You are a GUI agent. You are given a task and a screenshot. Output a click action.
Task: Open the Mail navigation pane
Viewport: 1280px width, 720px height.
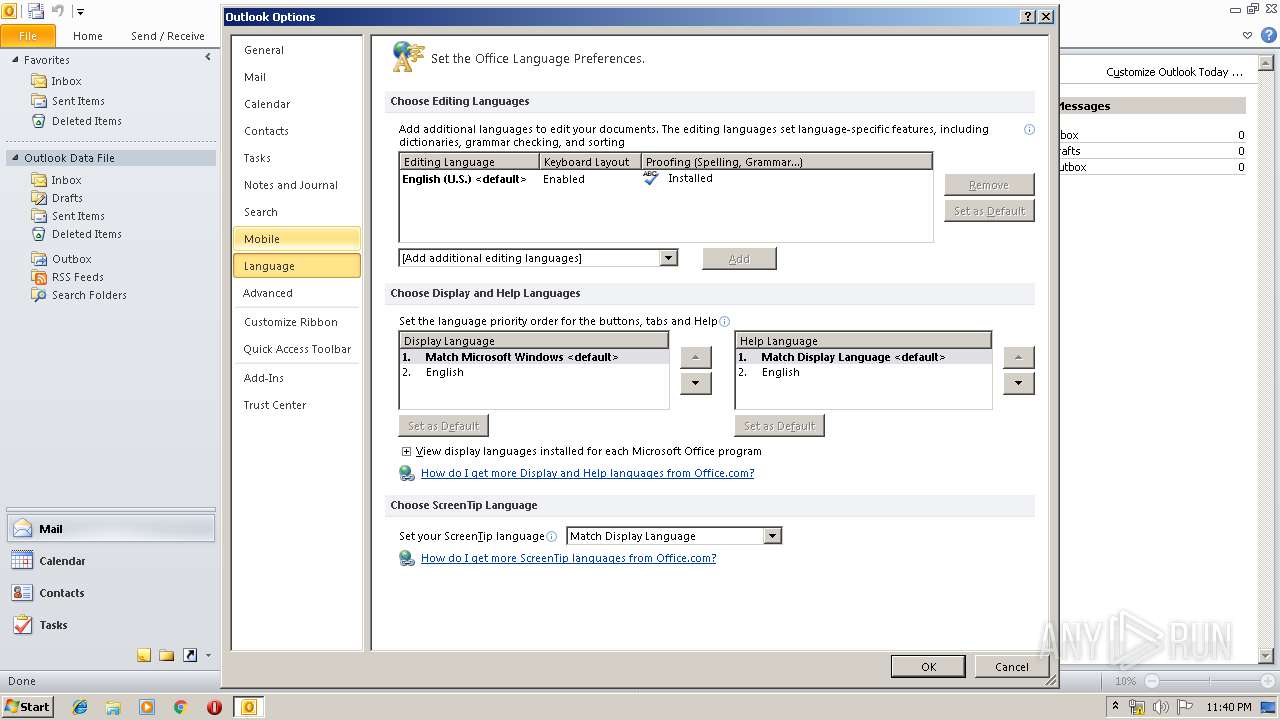coord(110,529)
